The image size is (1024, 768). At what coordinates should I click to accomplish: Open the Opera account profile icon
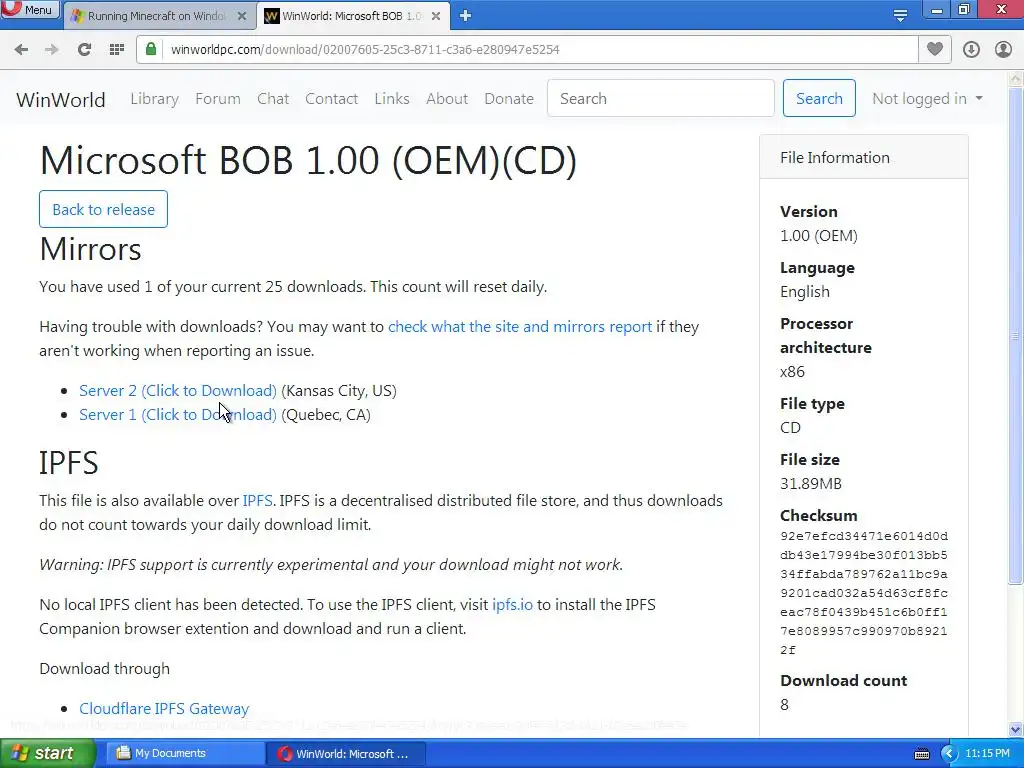pyautogui.click(x=1003, y=50)
